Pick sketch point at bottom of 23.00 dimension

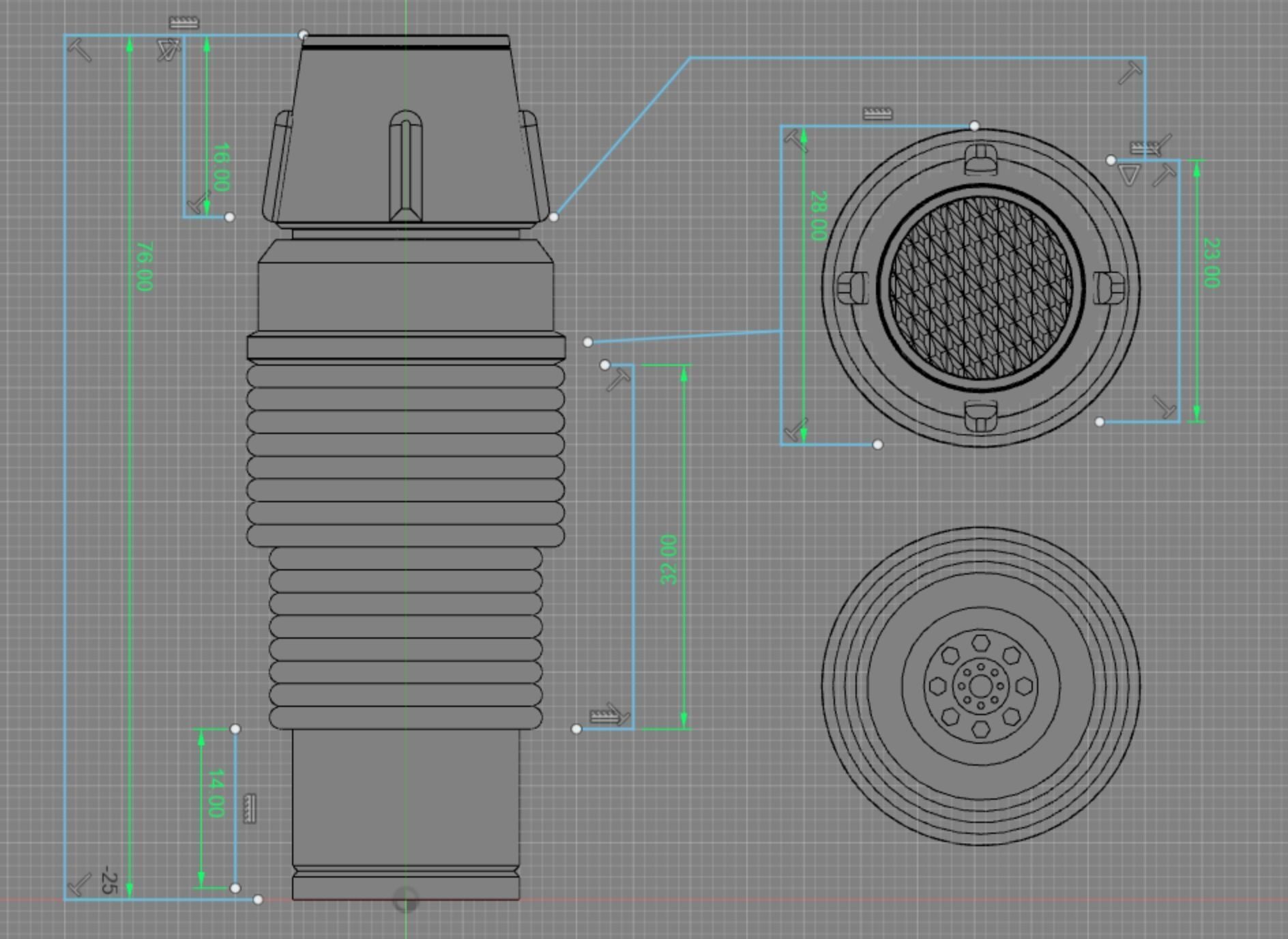click(1100, 422)
